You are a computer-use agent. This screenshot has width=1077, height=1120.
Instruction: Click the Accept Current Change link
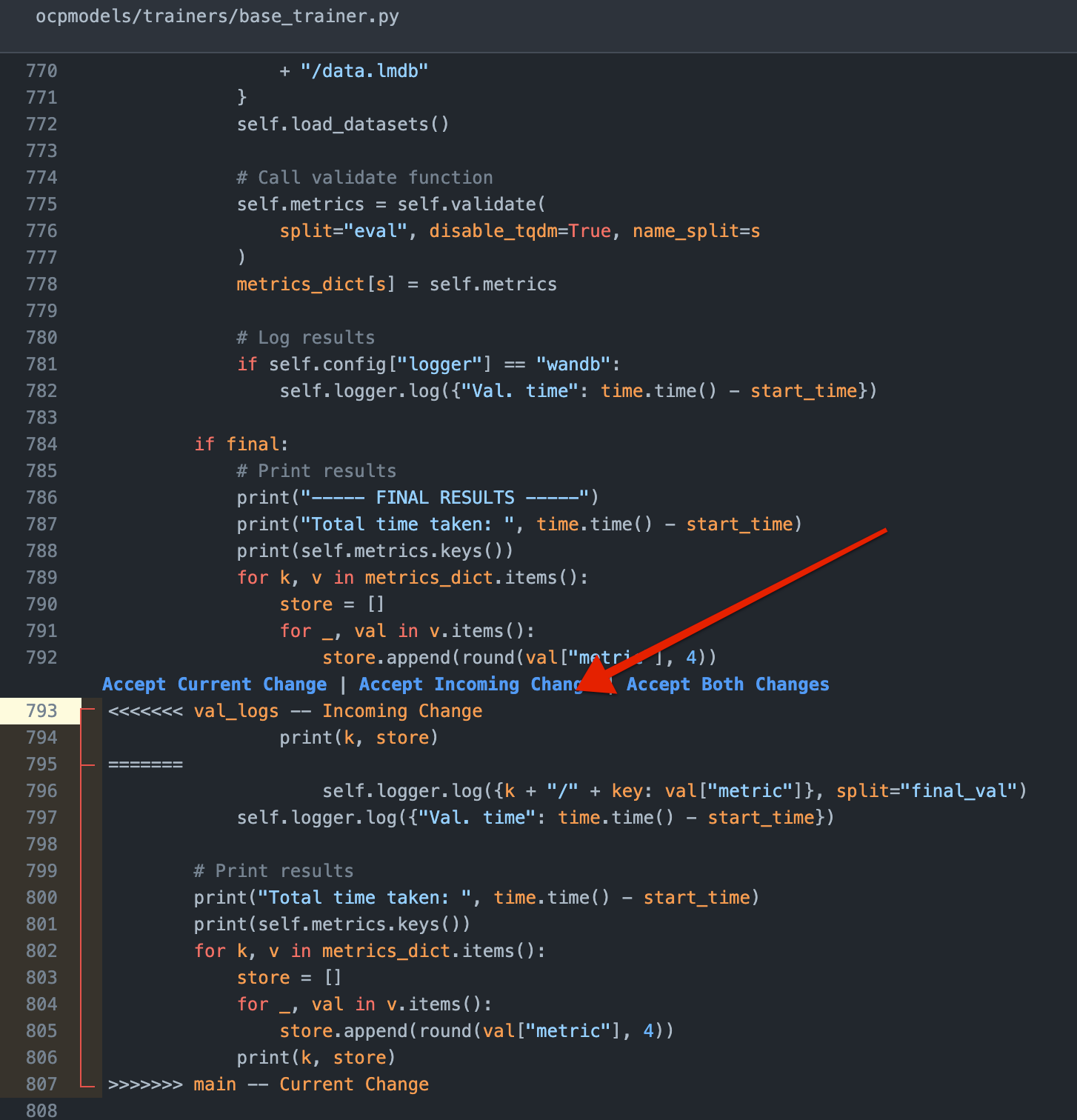pyautogui.click(x=214, y=684)
